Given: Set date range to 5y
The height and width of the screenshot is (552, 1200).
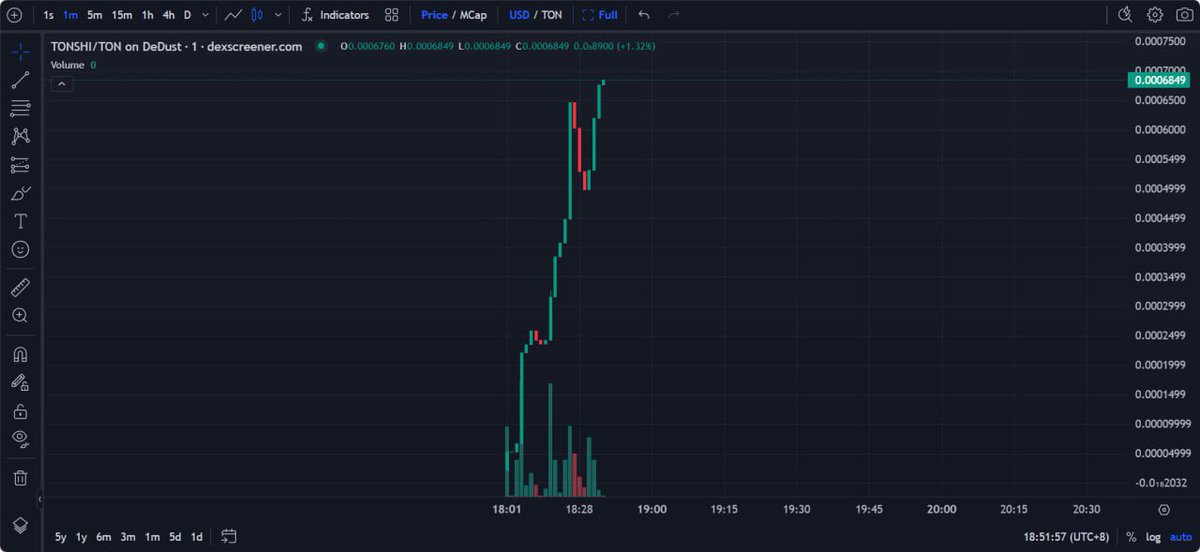Looking at the screenshot, I should 61,537.
